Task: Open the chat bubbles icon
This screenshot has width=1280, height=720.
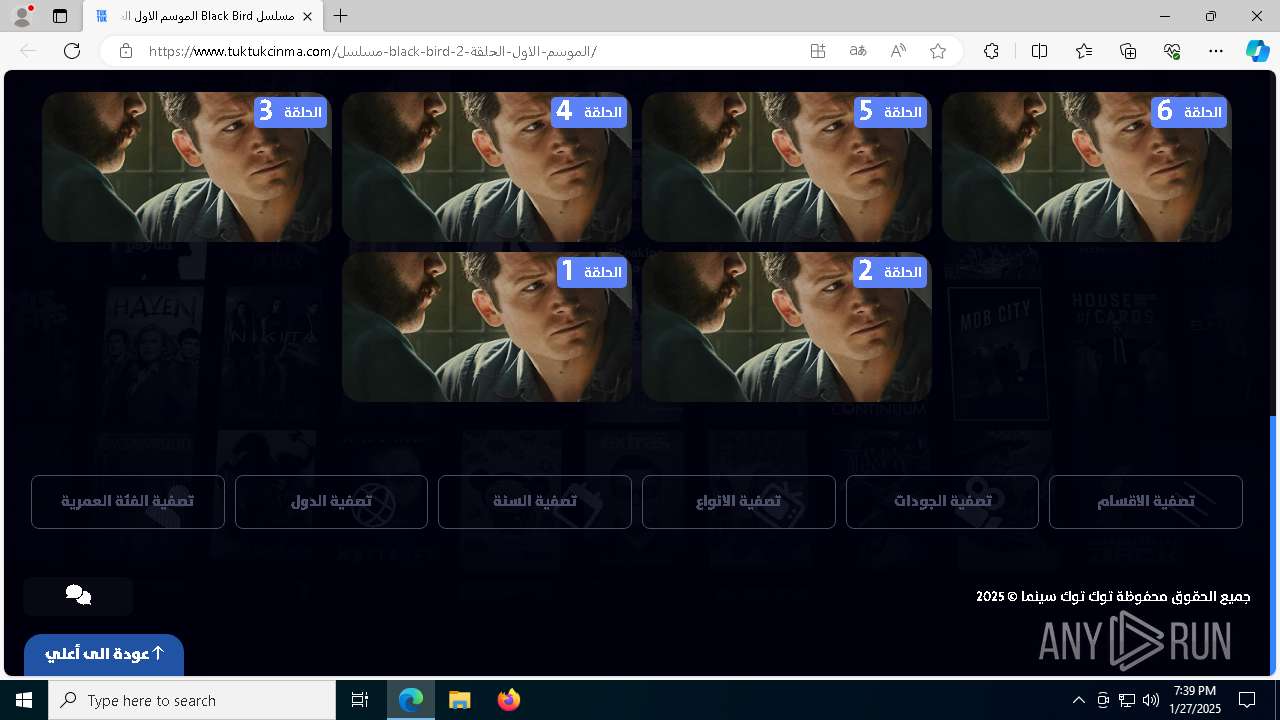Action: [78, 596]
